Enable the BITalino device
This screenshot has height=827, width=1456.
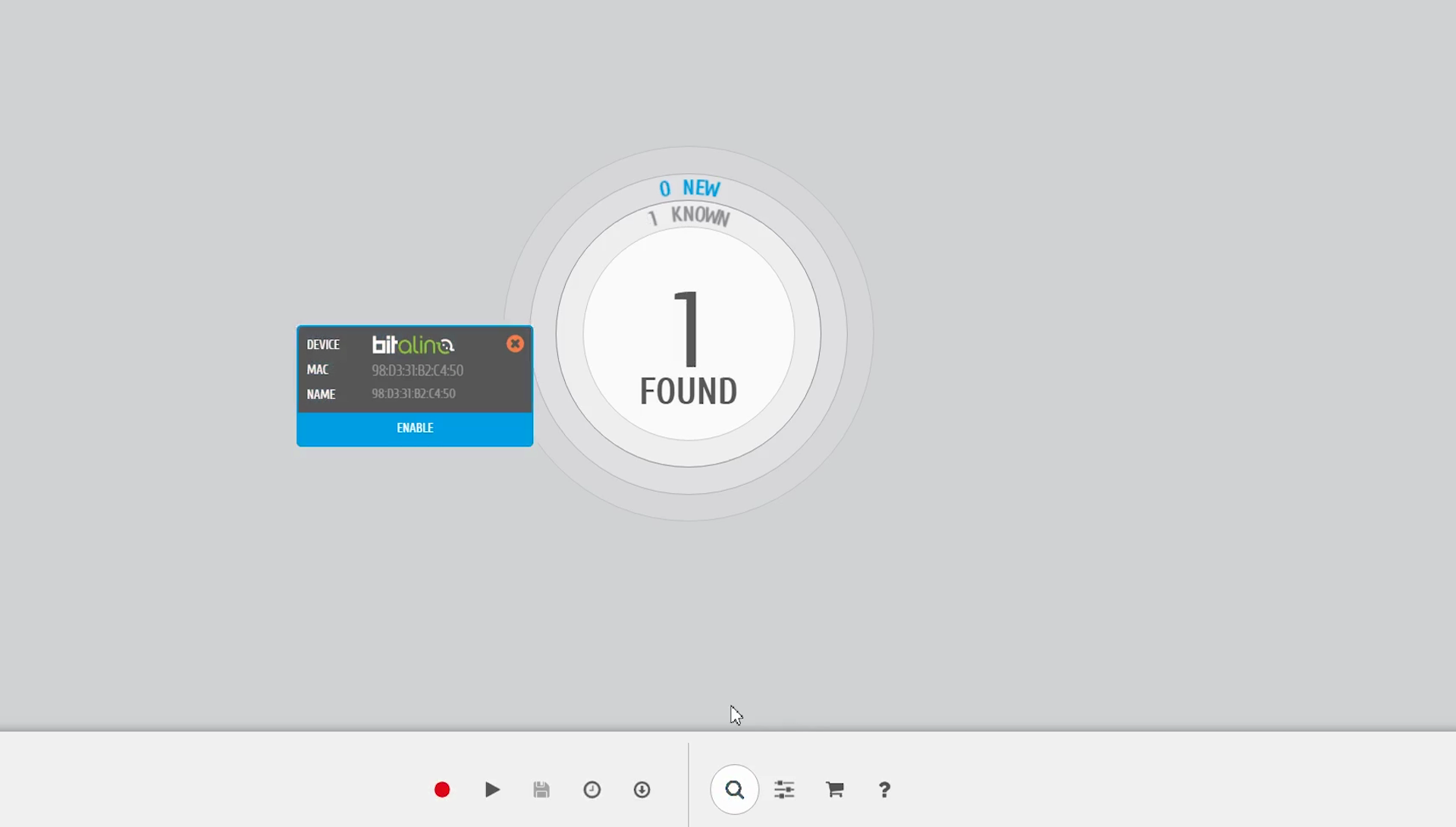(x=415, y=429)
